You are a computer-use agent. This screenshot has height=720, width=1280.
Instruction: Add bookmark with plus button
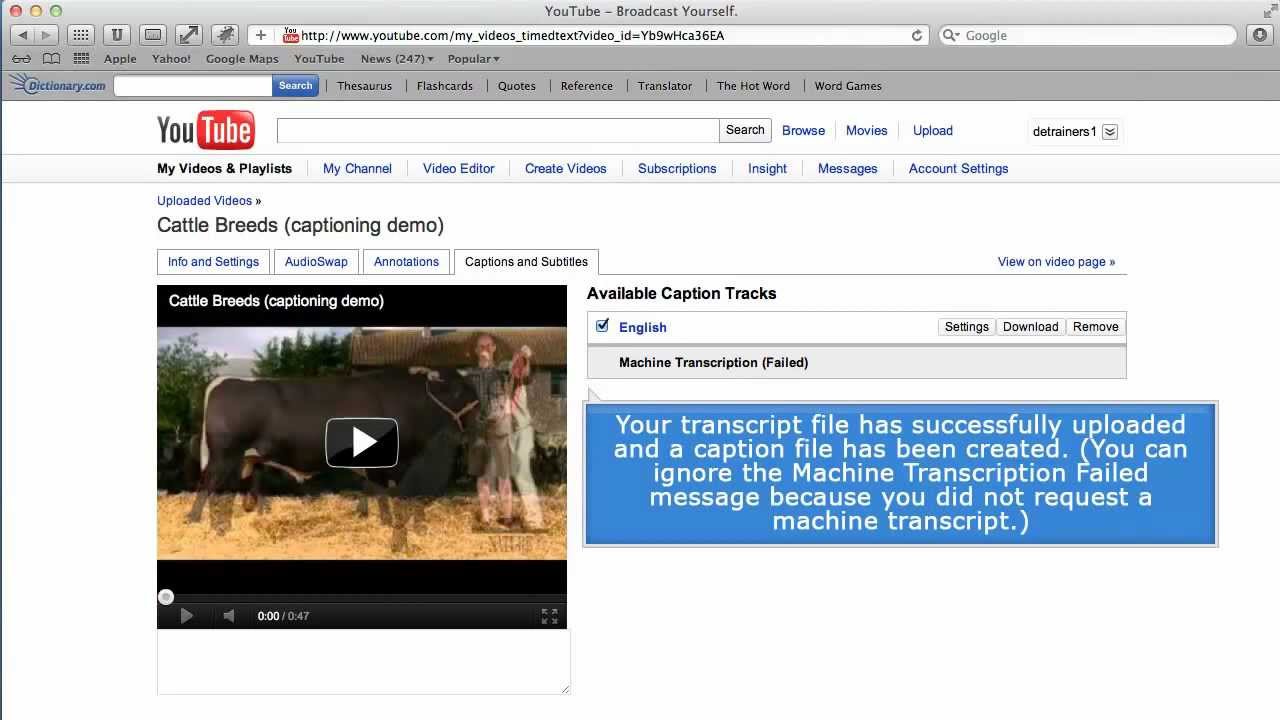[260, 35]
